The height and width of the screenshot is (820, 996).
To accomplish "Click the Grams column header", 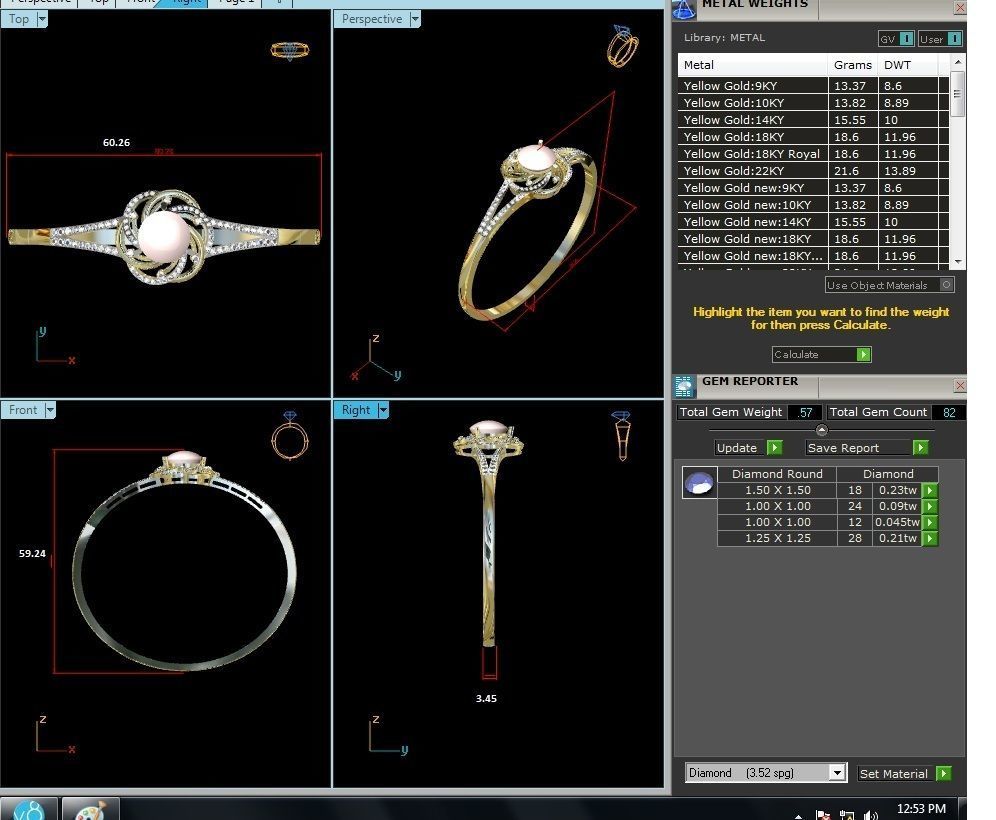I will tap(852, 65).
